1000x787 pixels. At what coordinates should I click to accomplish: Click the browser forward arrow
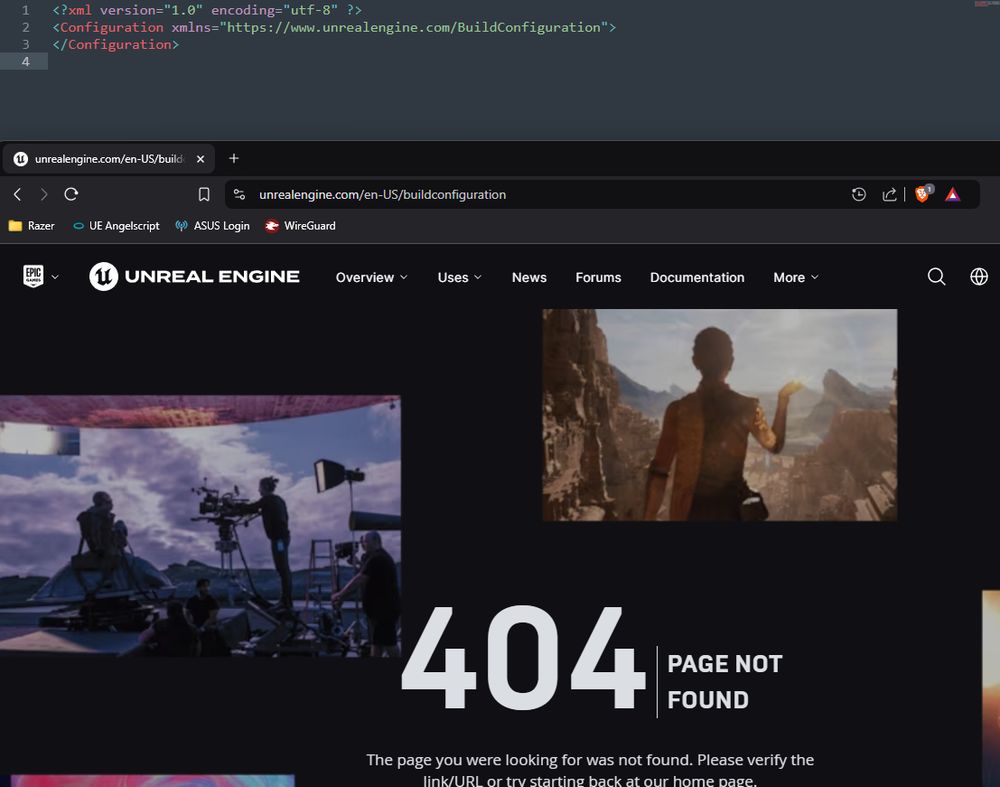[x=43, y=195]
